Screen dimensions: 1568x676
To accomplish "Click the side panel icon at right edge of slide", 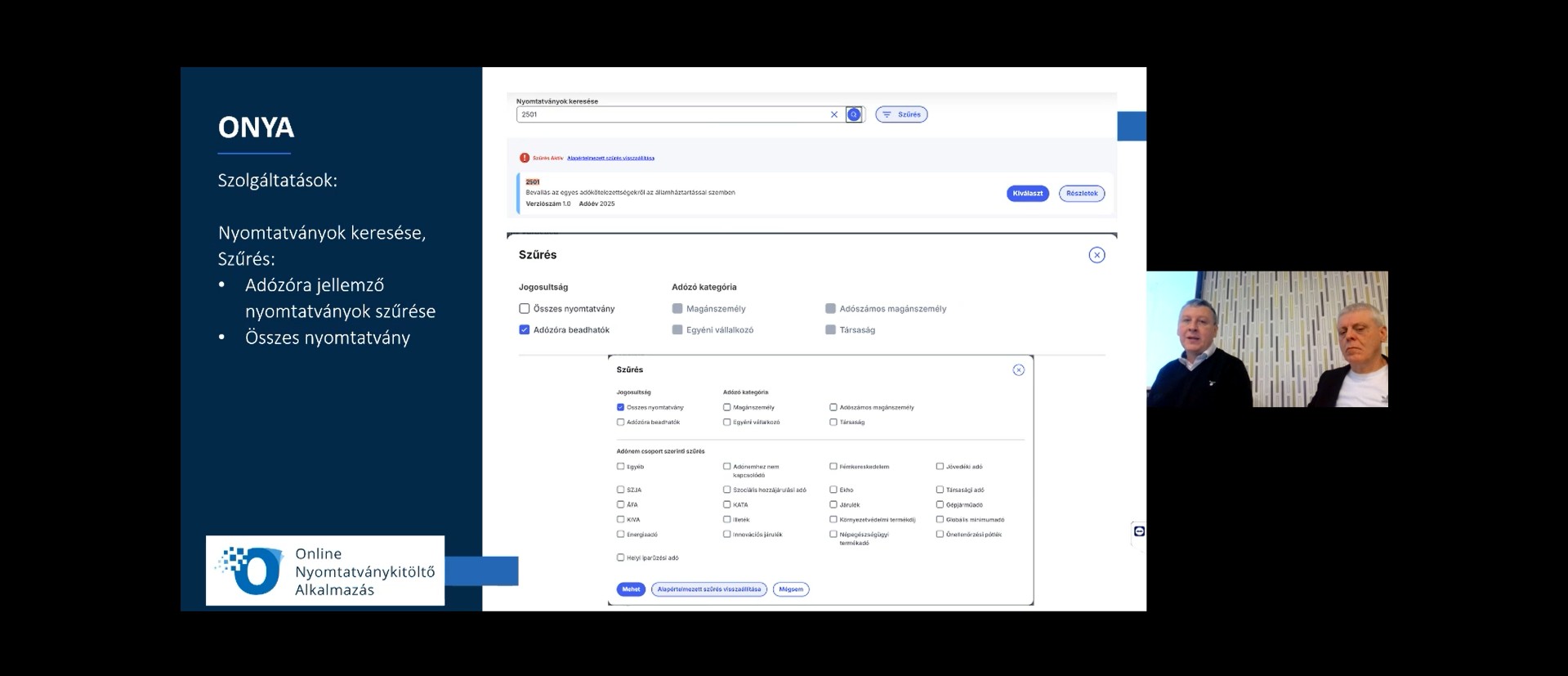I will (x=1139, y=531).
